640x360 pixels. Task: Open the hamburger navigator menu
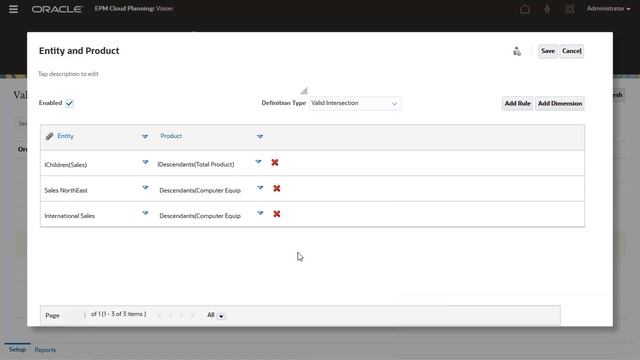coord(13,9)
